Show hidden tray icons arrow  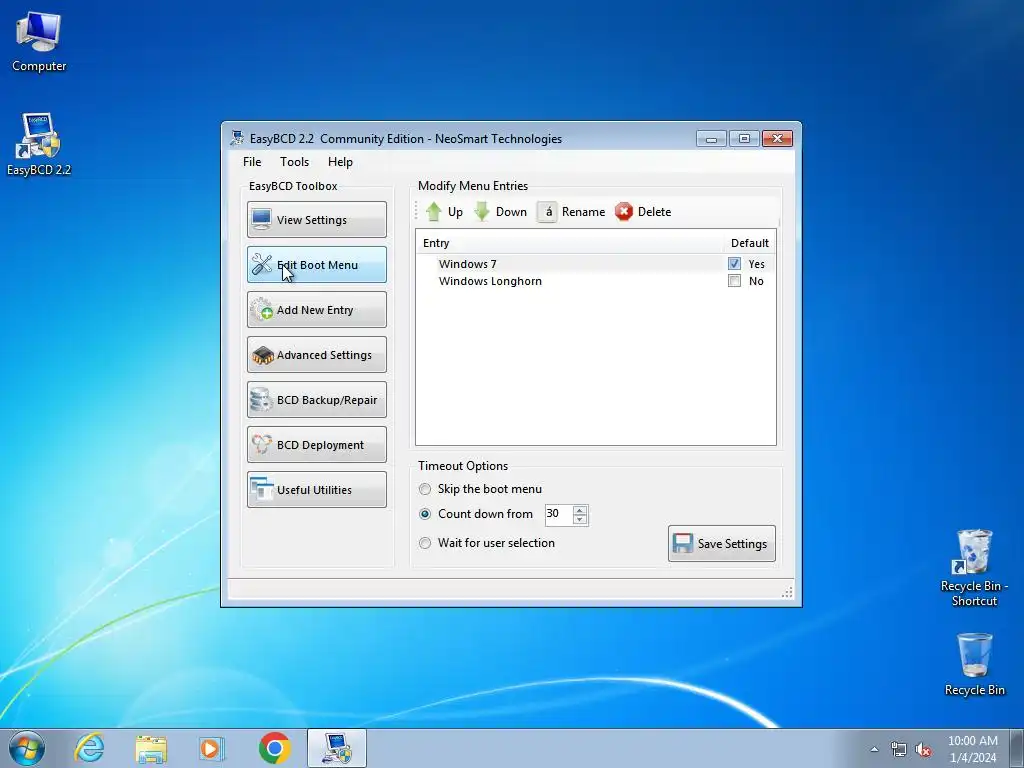pyautogui.click(x=874, y=749)
